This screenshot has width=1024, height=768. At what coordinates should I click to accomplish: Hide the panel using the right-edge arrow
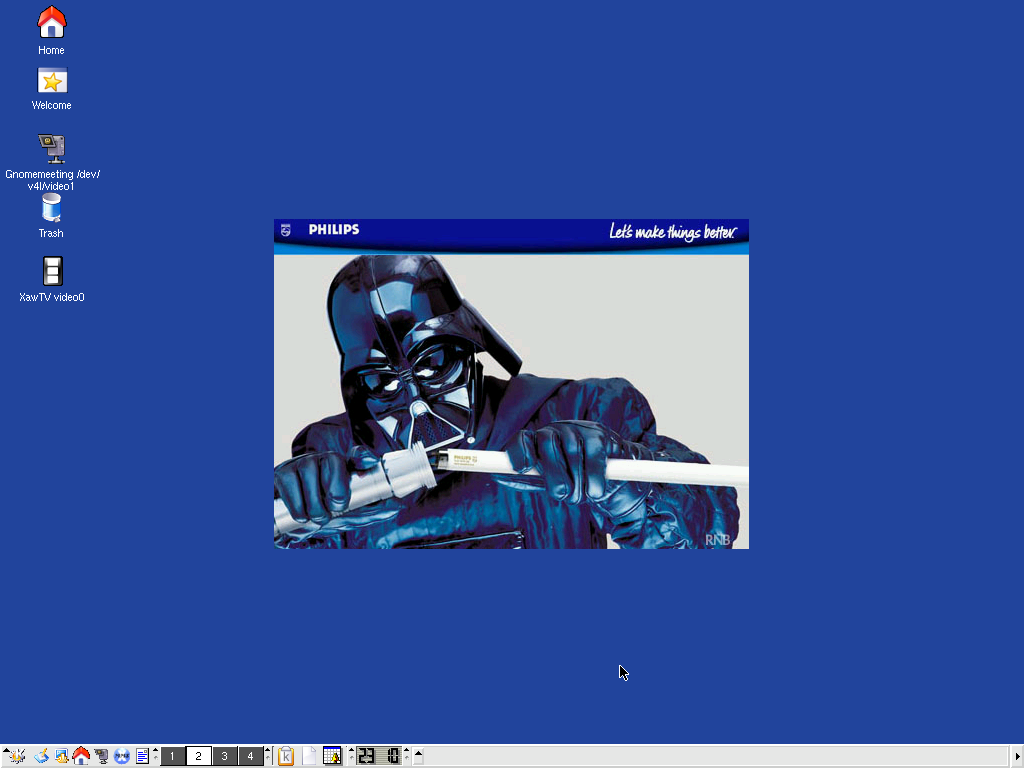pyautogui.click(x=1017, y=756)
